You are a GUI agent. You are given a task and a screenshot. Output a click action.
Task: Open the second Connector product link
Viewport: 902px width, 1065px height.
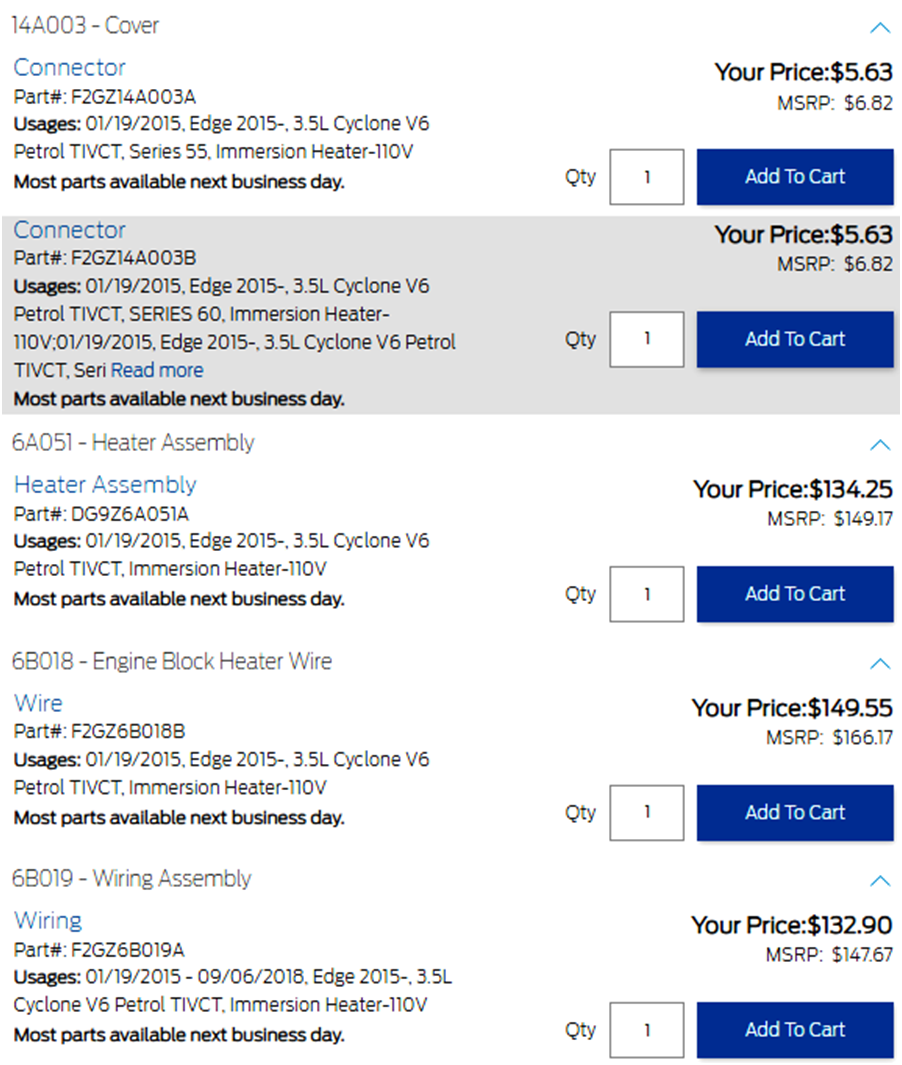[x=70, y=230]
